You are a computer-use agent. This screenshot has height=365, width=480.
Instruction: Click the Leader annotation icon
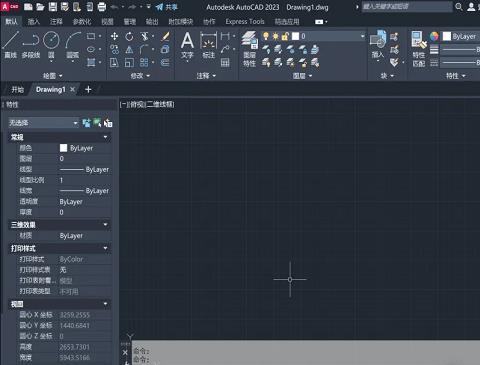(x=225, y=49)
